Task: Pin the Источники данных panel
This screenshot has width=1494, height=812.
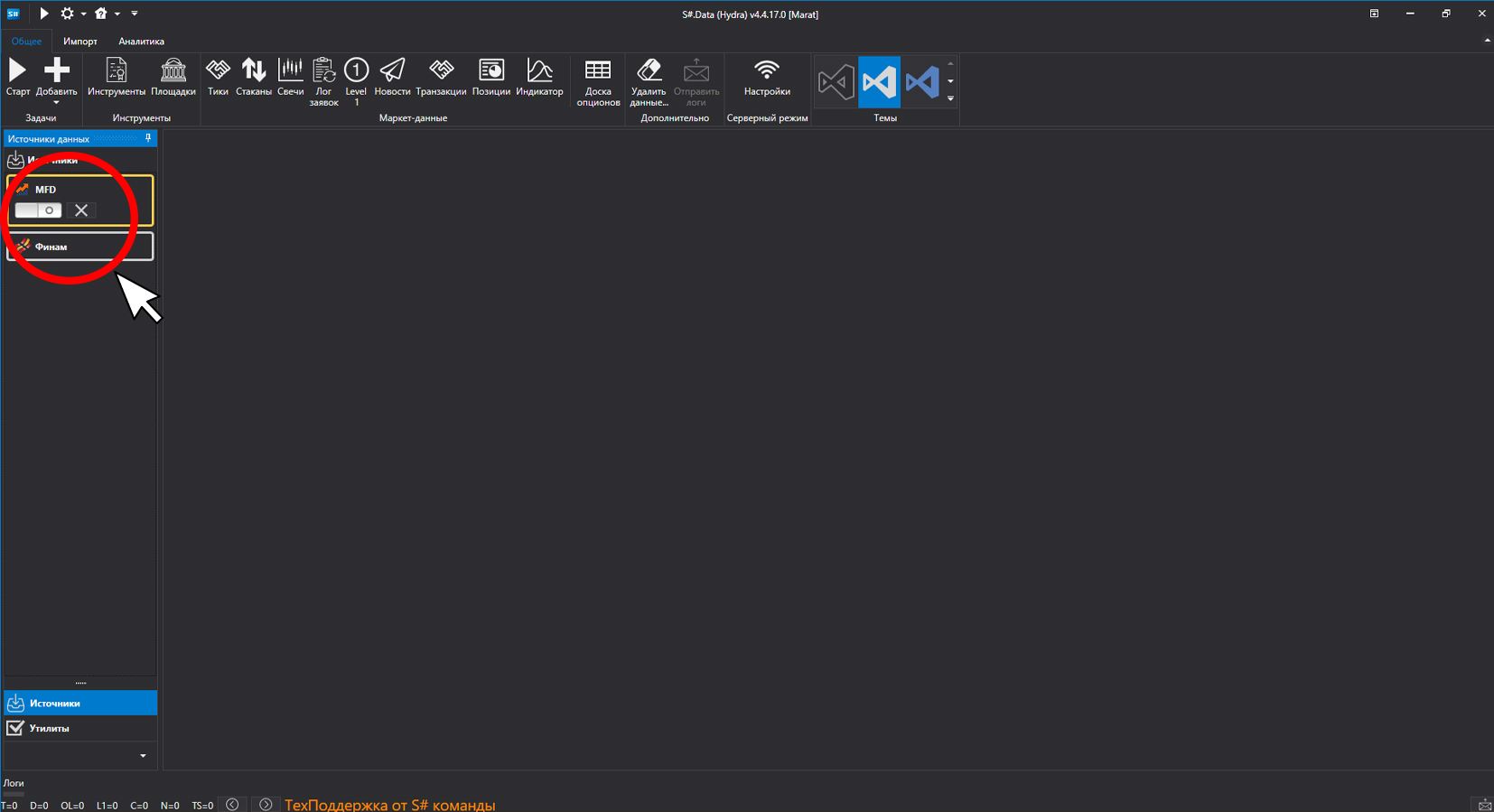Action: coord(148,138)
